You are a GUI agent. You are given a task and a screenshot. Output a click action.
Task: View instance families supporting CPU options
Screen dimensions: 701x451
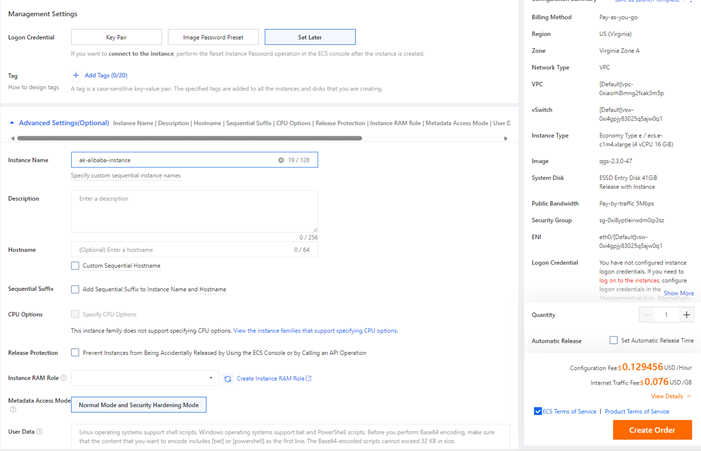pos(315,331)
